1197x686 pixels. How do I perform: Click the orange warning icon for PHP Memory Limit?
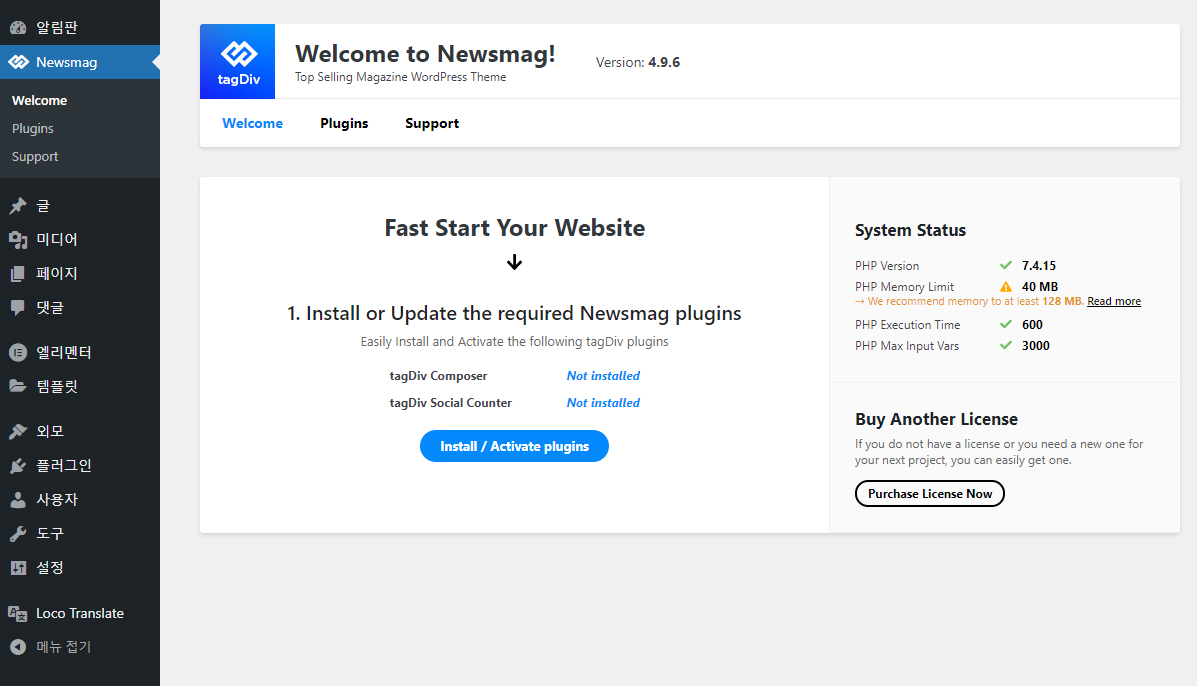click(x=1006, y=287)
